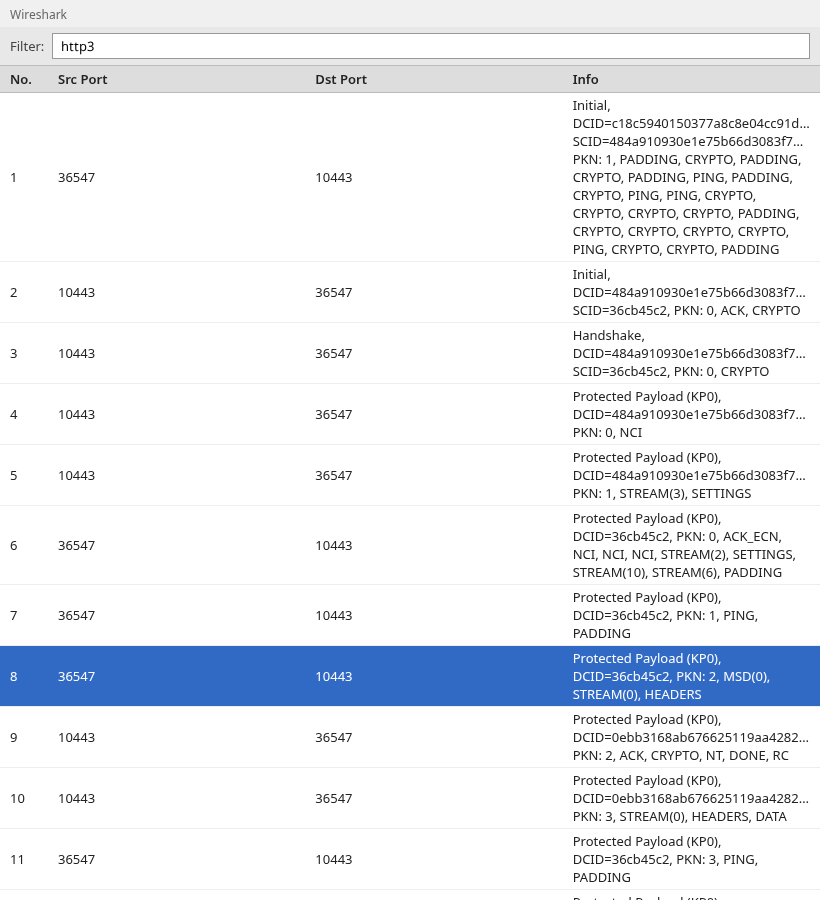Click Info text PKN: 1, PING, PADDING in packet 7
The width and height of the screenshot is (820, 900).
click(665, 615)
